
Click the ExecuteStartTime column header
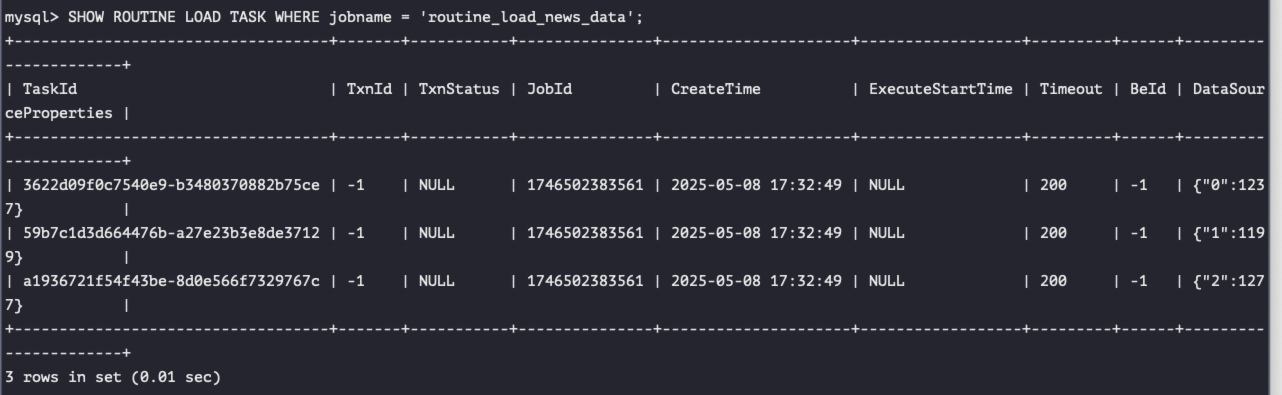[x=940, y=90]
